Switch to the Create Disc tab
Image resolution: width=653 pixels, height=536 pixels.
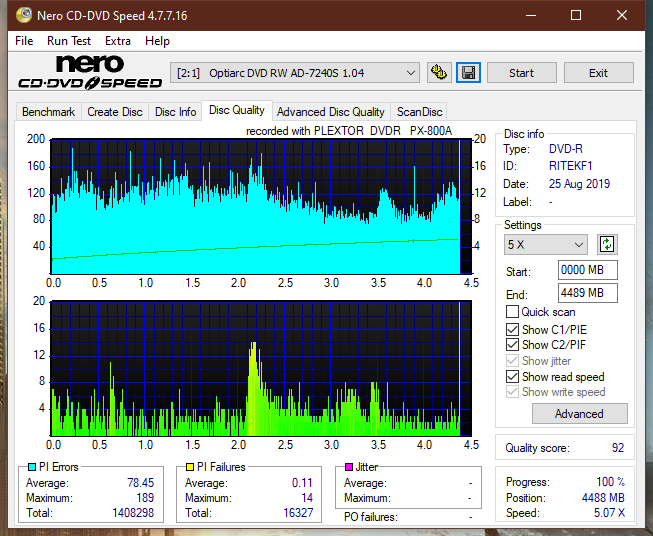[115, 112]
